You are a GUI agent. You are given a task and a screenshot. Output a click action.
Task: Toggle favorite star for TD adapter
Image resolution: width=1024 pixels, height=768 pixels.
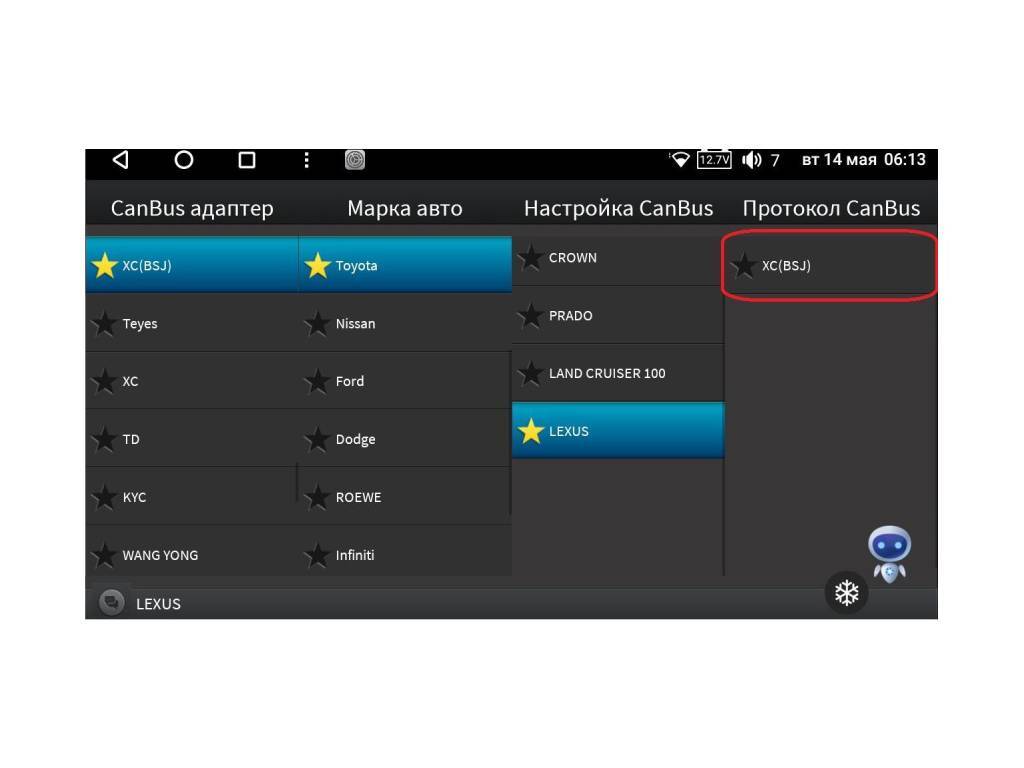point(104,440)
